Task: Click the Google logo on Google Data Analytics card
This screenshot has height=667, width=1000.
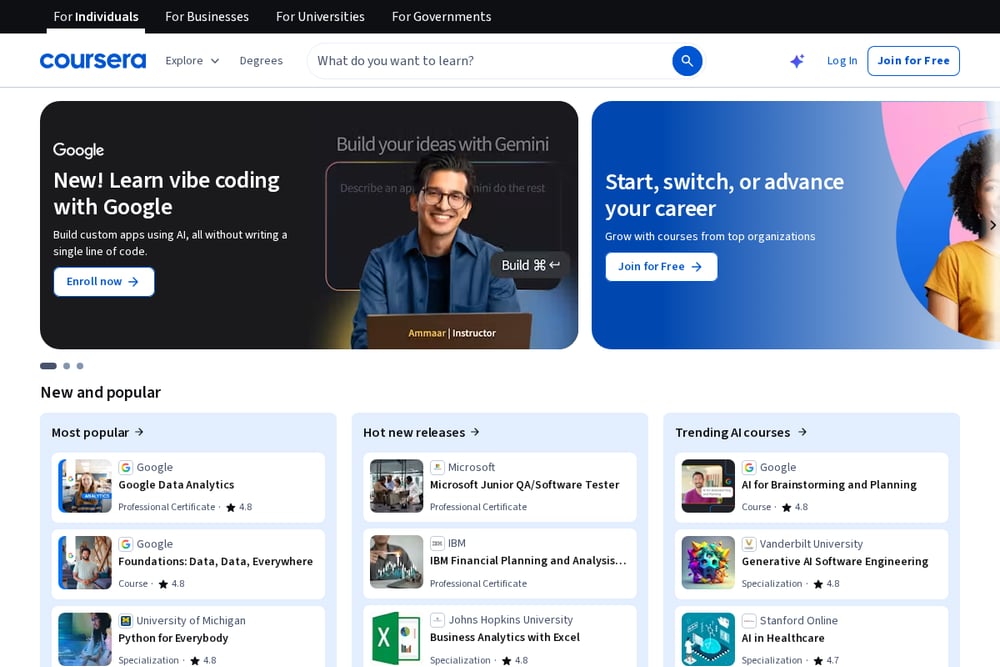Action: [126, 467]
